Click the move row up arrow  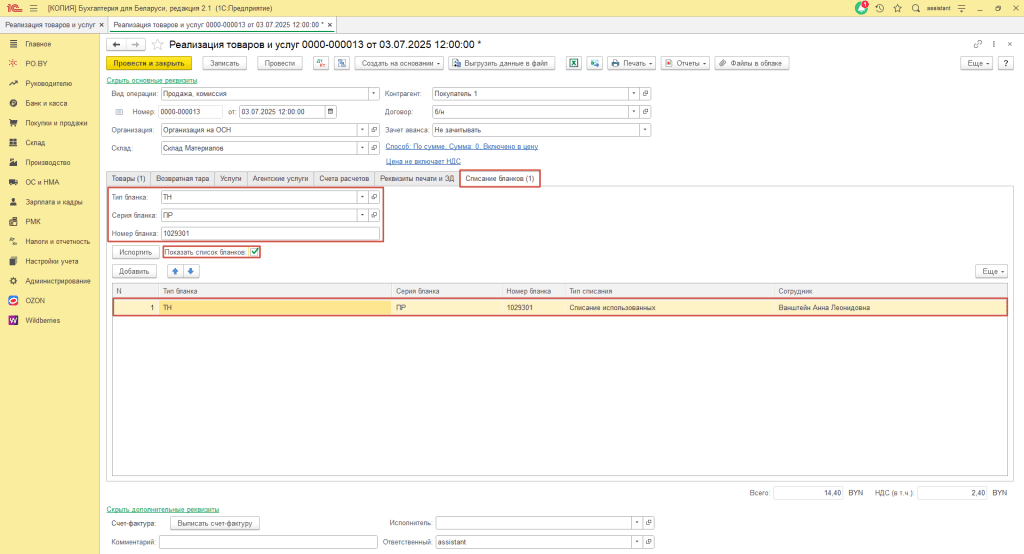pyautogui.click(x=175, y=271)
